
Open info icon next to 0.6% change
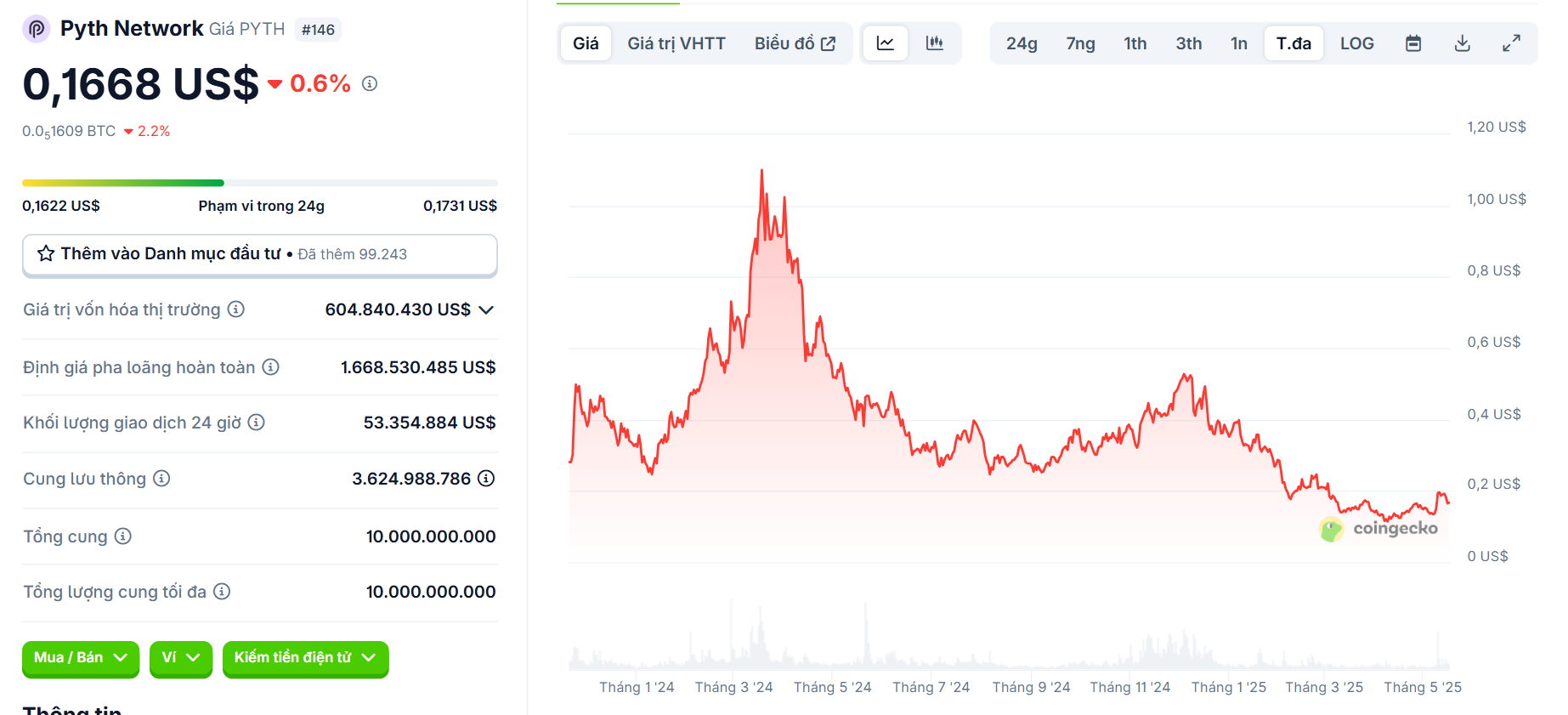pyautogui.click(x=370, y=83)
